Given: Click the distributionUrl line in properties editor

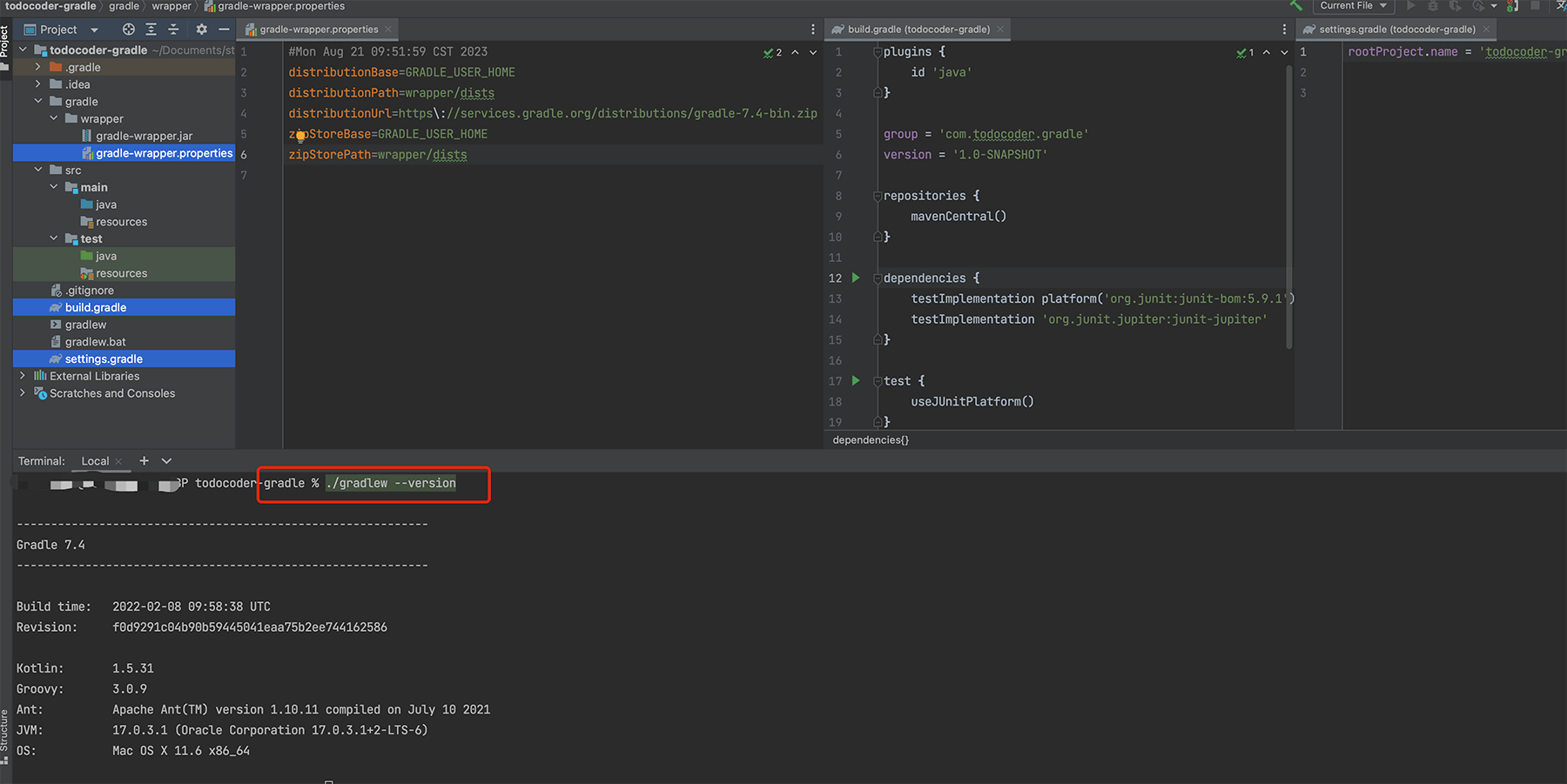Looking at the screenshot, I should point(553,114).
